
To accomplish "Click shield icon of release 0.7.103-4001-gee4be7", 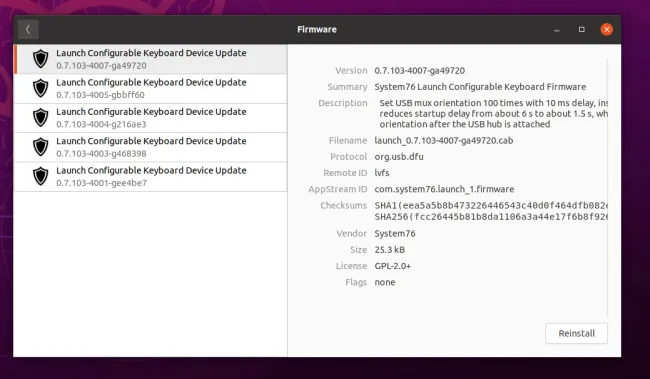I will point(41,177).
